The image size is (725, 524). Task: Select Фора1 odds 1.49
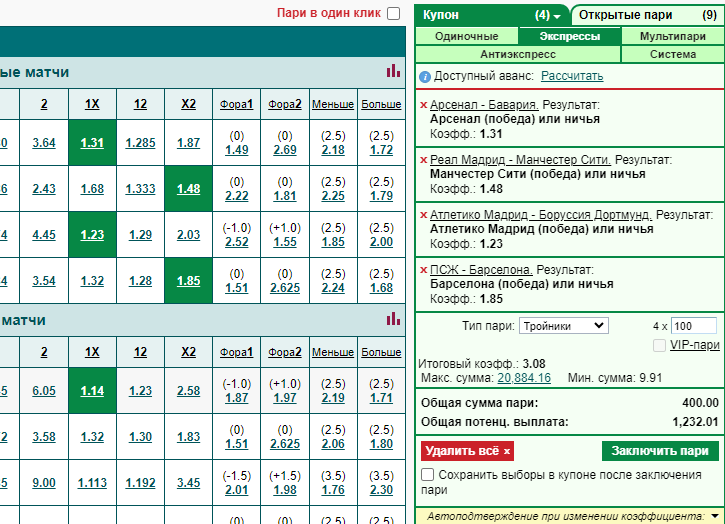[x=237, y=150]
